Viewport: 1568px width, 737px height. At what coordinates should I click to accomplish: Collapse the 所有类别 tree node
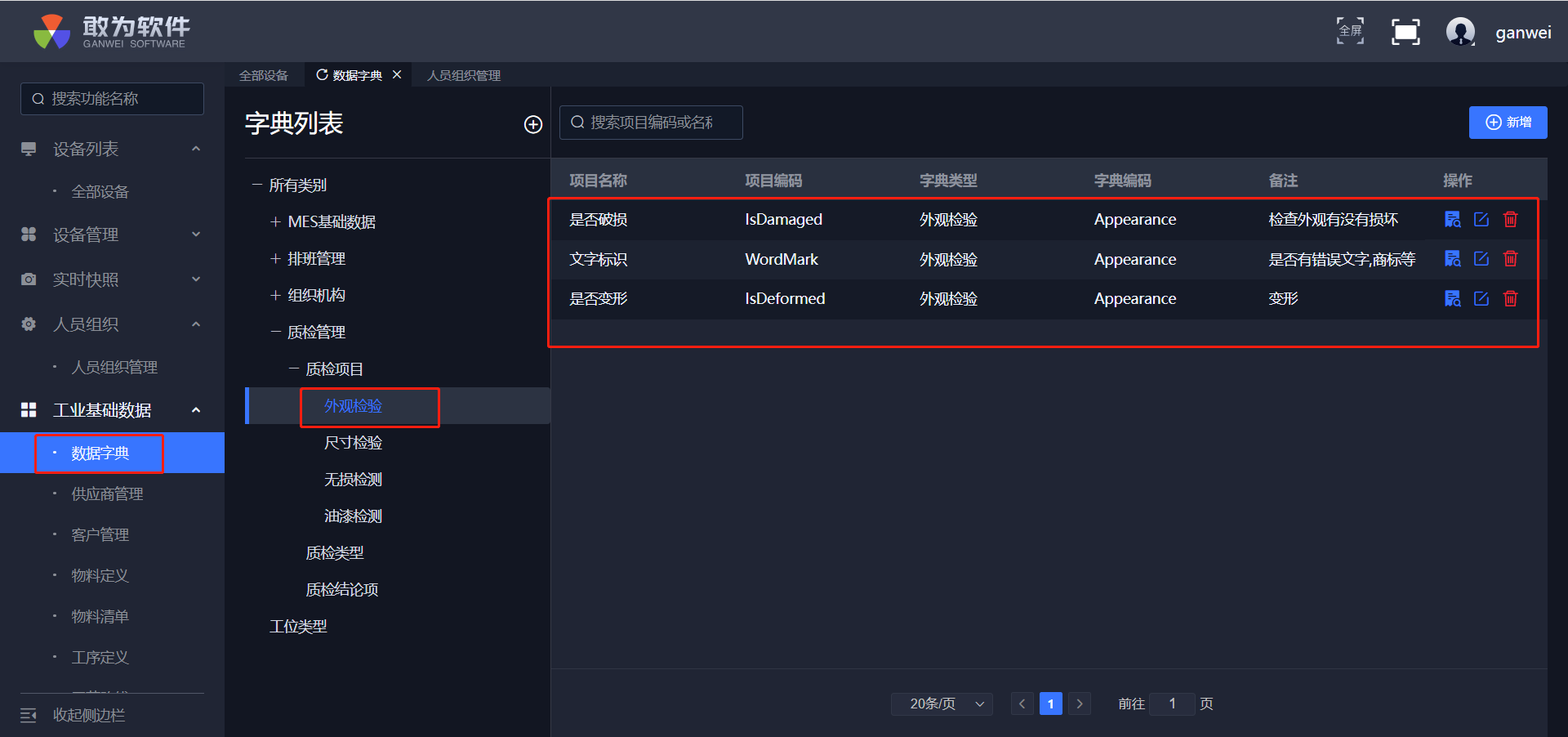(x=257, y=185)
